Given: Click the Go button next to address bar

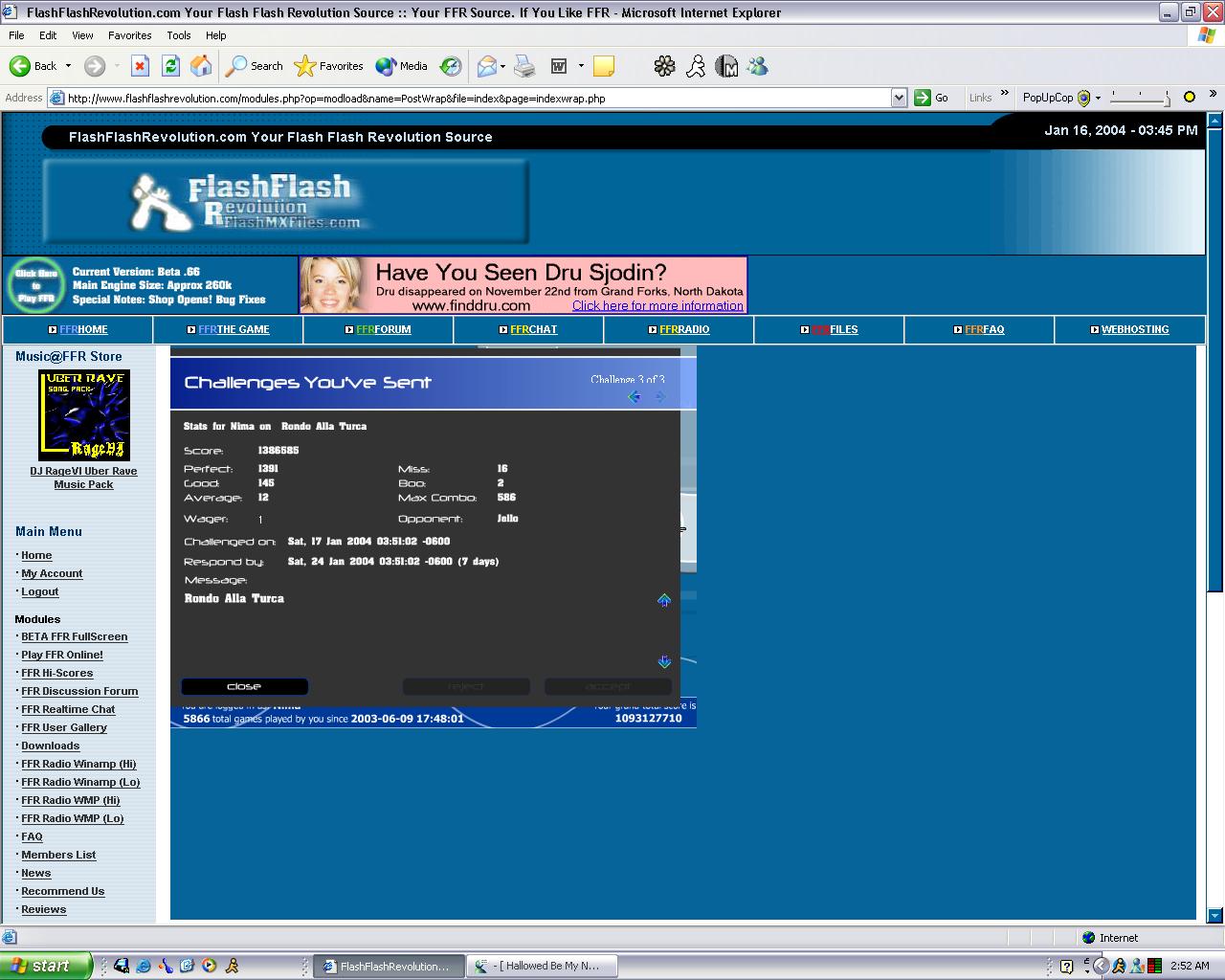Looking at the screenshot, I should click(931, 98).
